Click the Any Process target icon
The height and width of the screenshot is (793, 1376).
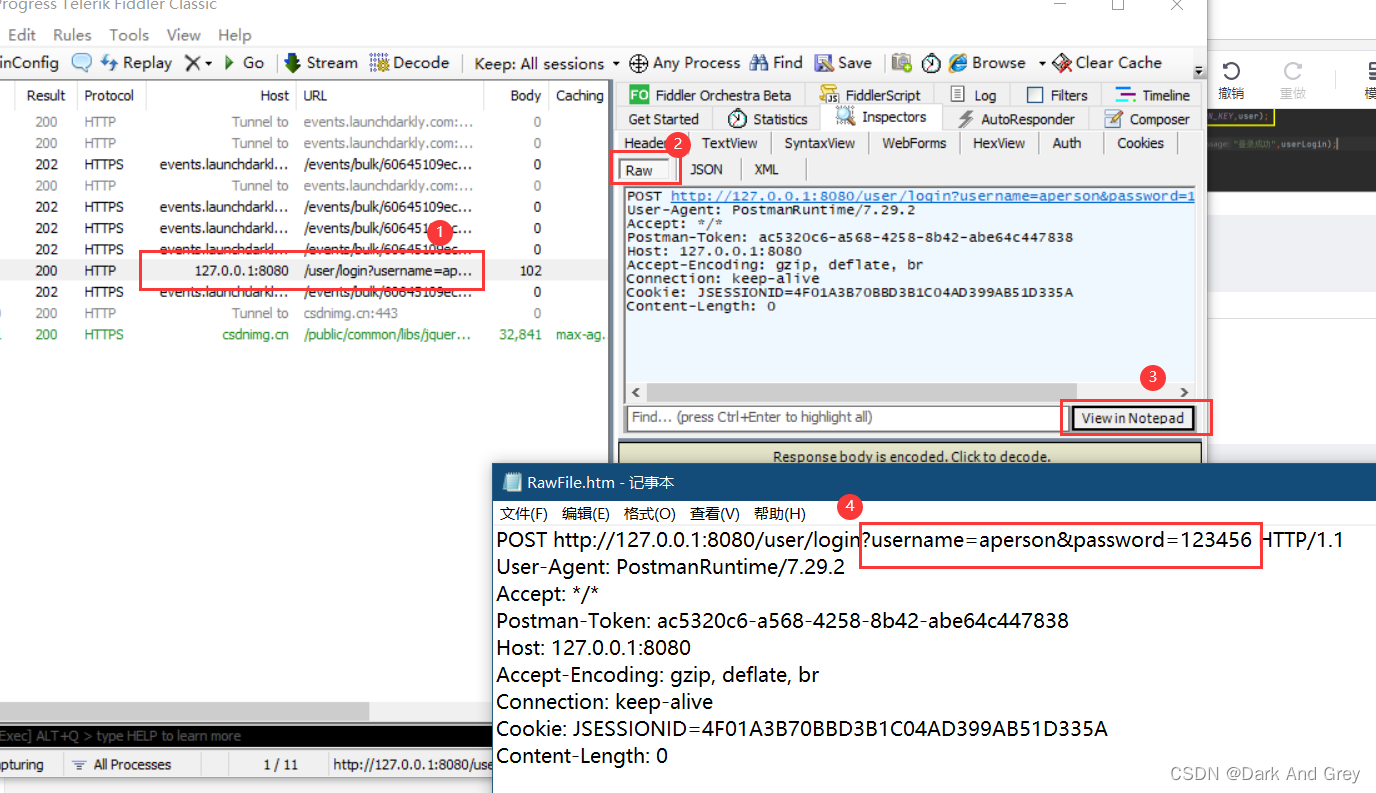pyautogui.click(x=638, y=63)
